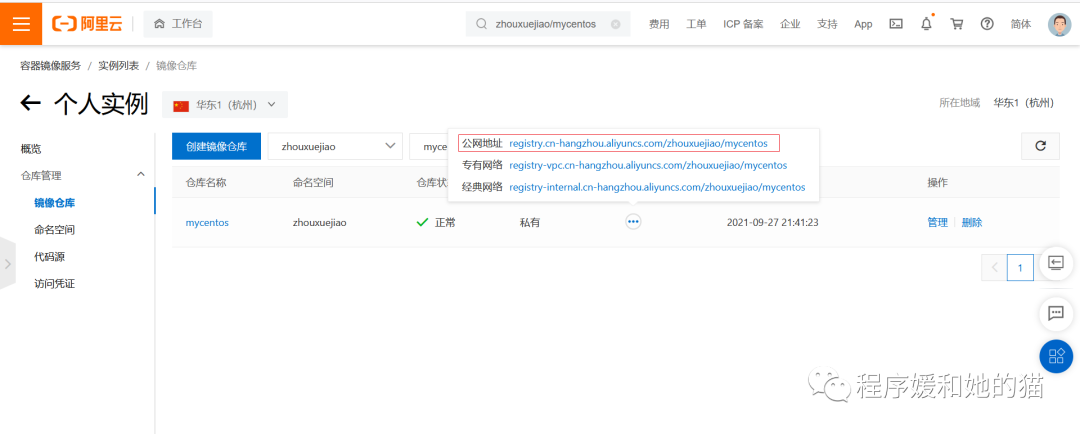Open the registry-internal 经典网络 address link

tap(657, 187)
